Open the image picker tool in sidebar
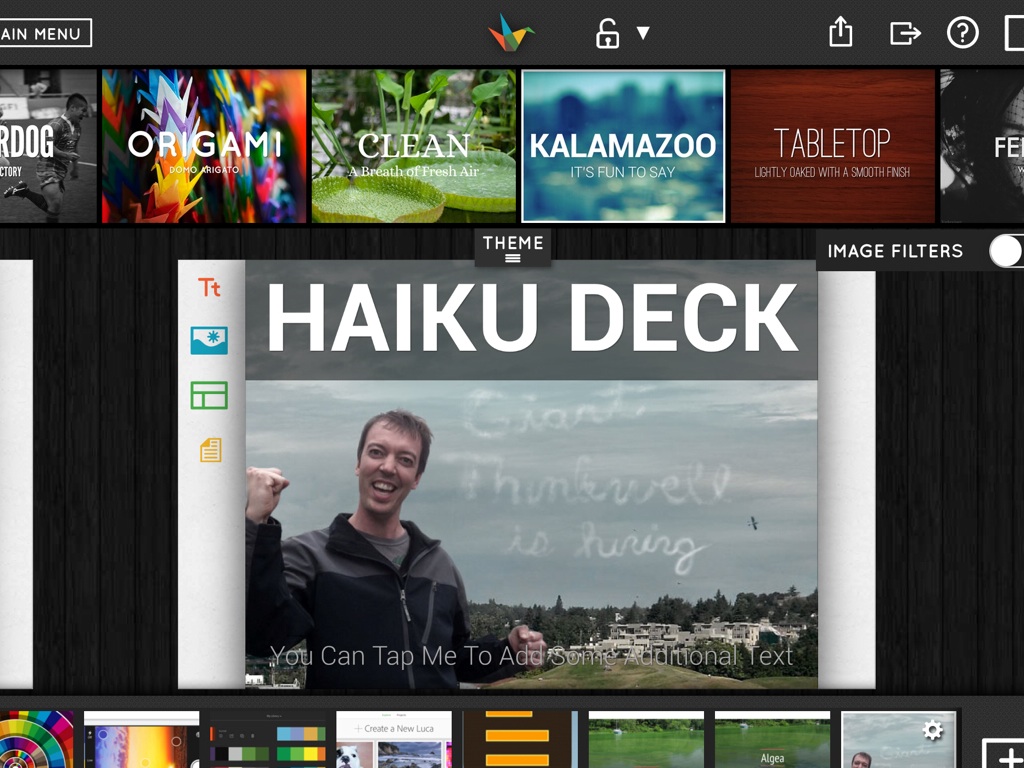This screenshot has height=768, width=1024. [209, 341]
